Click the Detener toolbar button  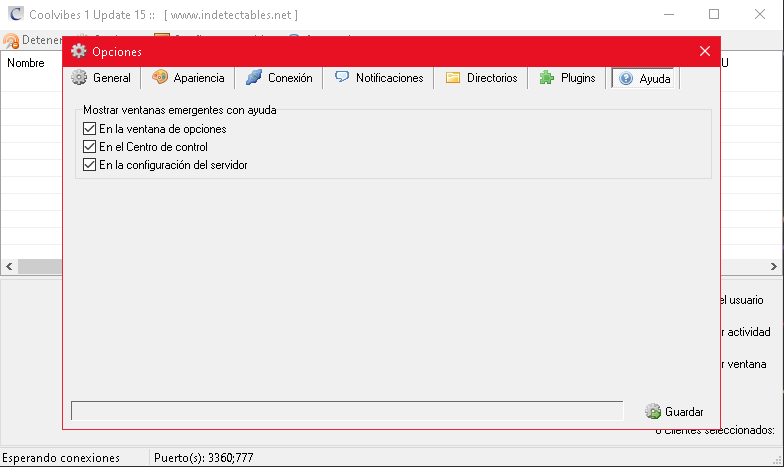click(x=28, y=41)
